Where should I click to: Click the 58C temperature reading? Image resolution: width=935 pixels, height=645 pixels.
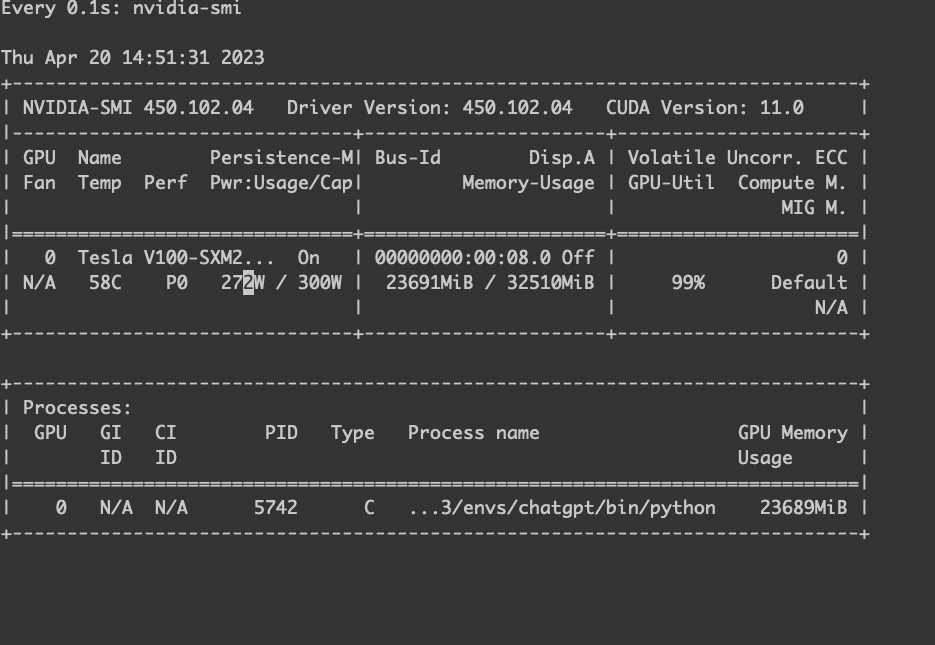(105, 283)
